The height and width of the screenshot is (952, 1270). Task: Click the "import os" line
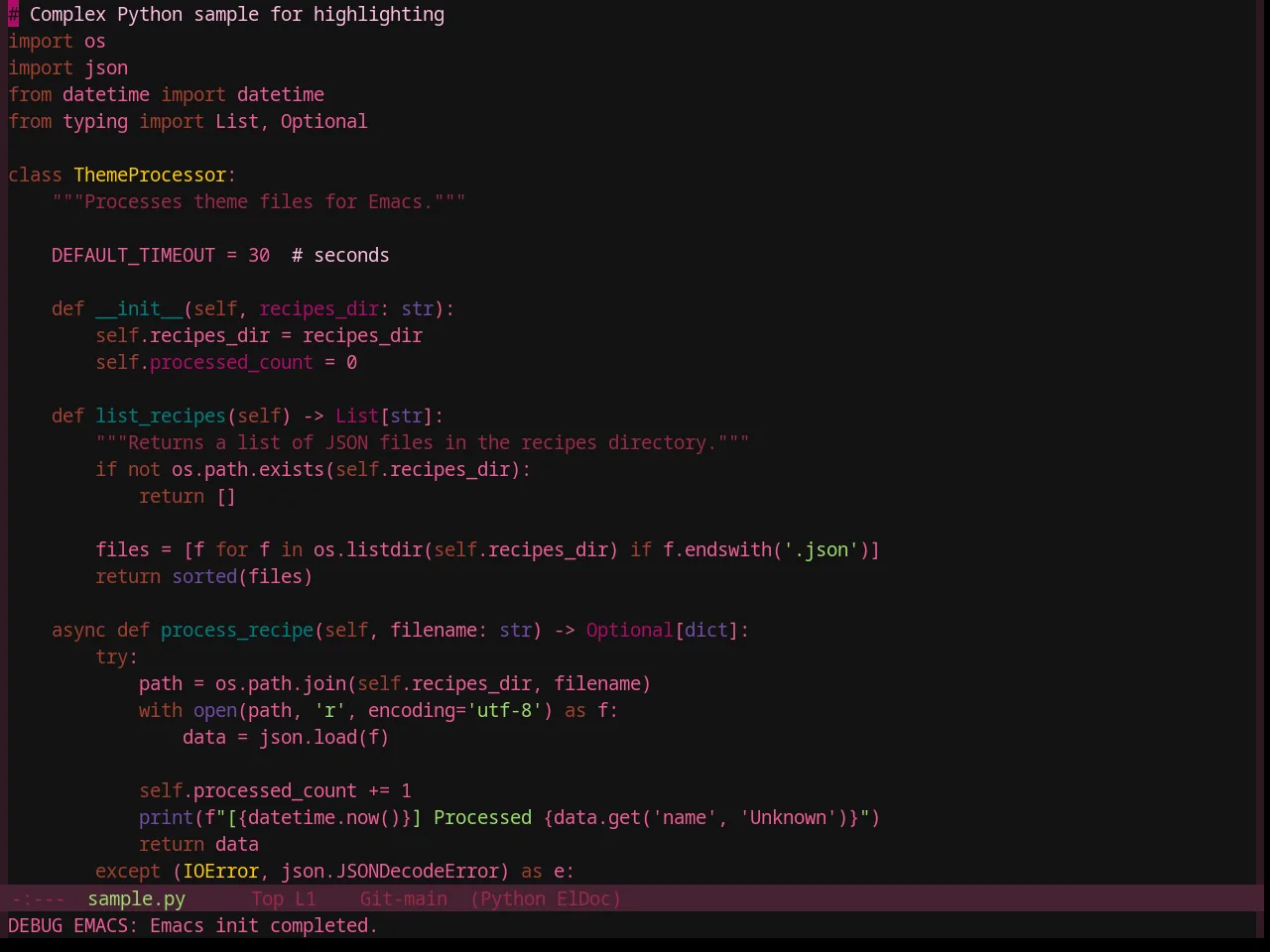(x=57, y=41)
